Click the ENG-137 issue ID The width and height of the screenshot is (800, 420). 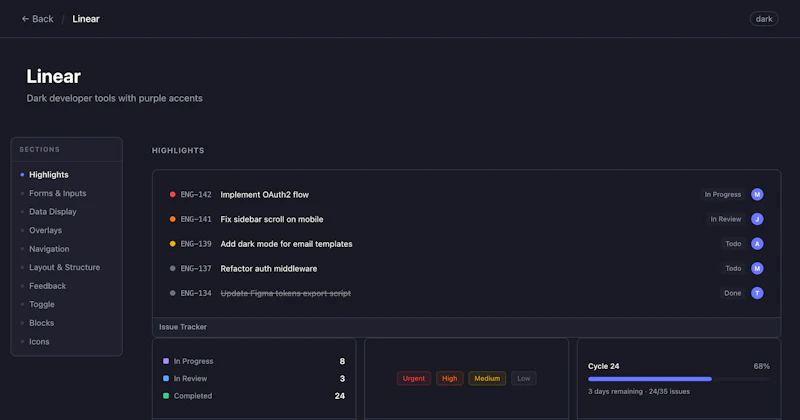[196, 268]
